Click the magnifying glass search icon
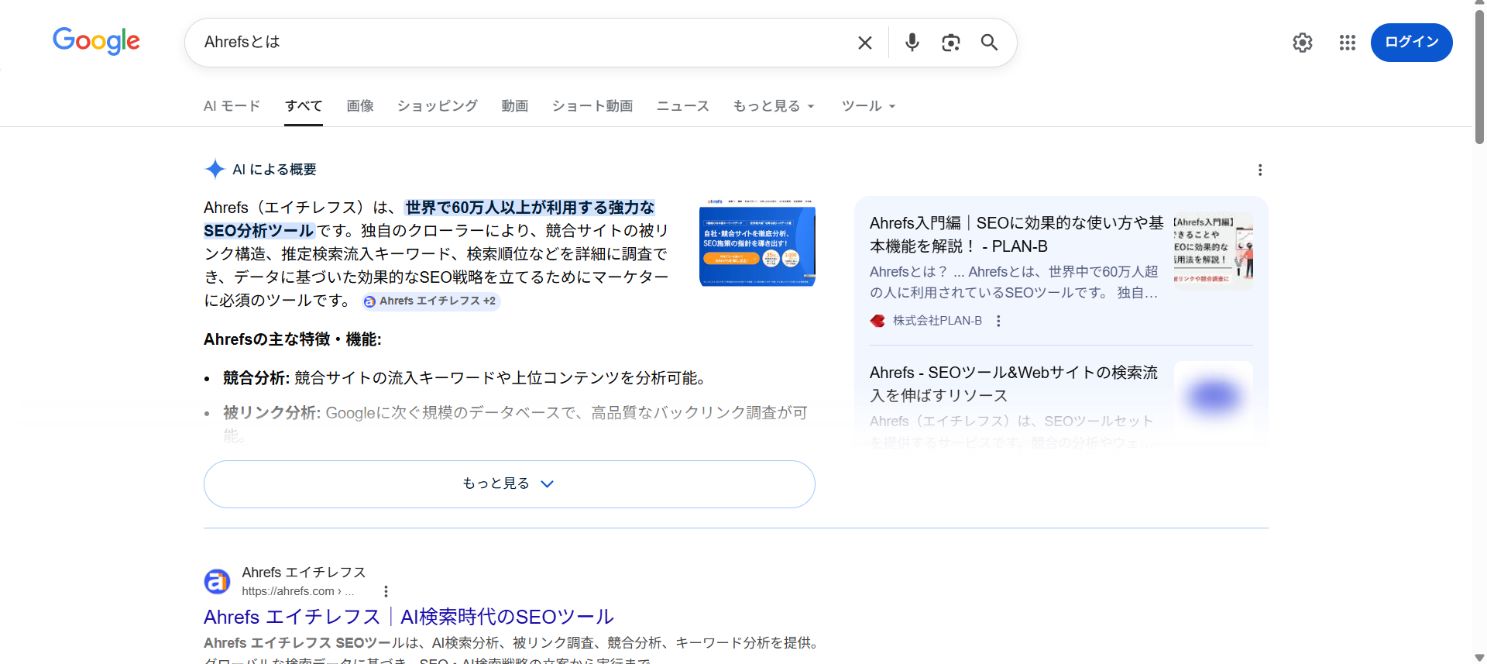The image size is (1487, 664). [x=989, y=43]
